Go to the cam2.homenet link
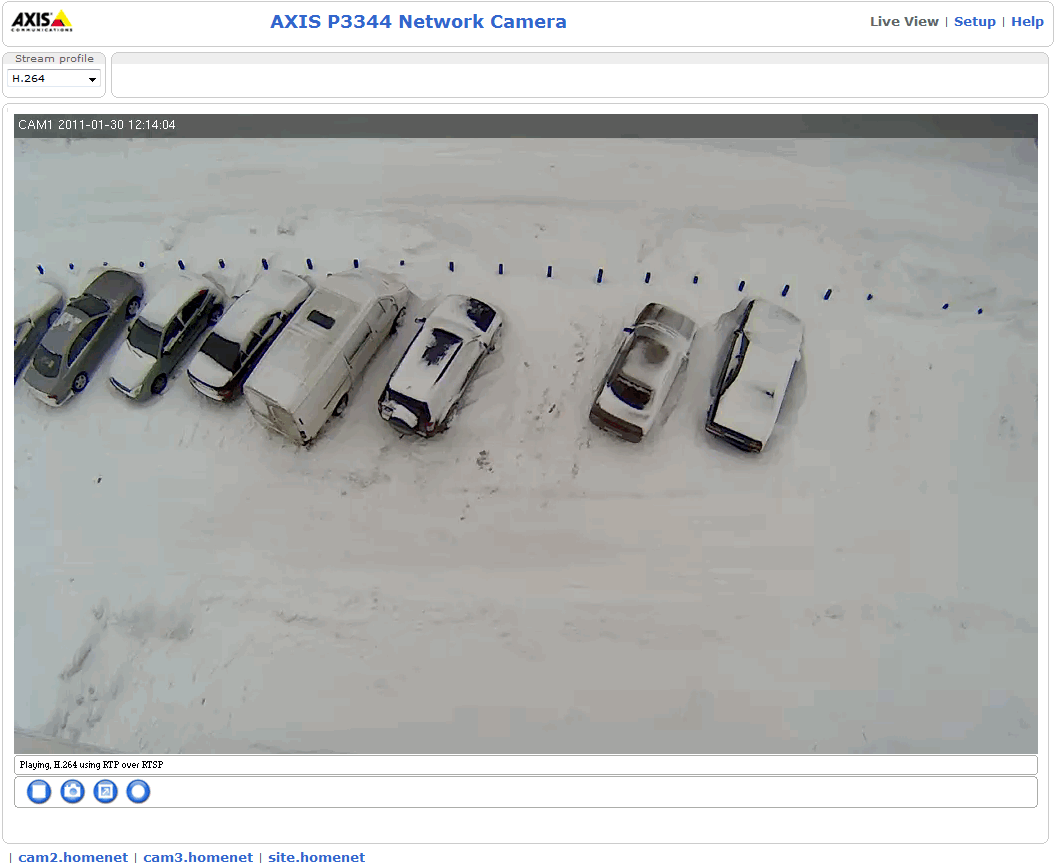This screenshot has height=865, width=1055. pyautogui.click(x=73, y=857)
